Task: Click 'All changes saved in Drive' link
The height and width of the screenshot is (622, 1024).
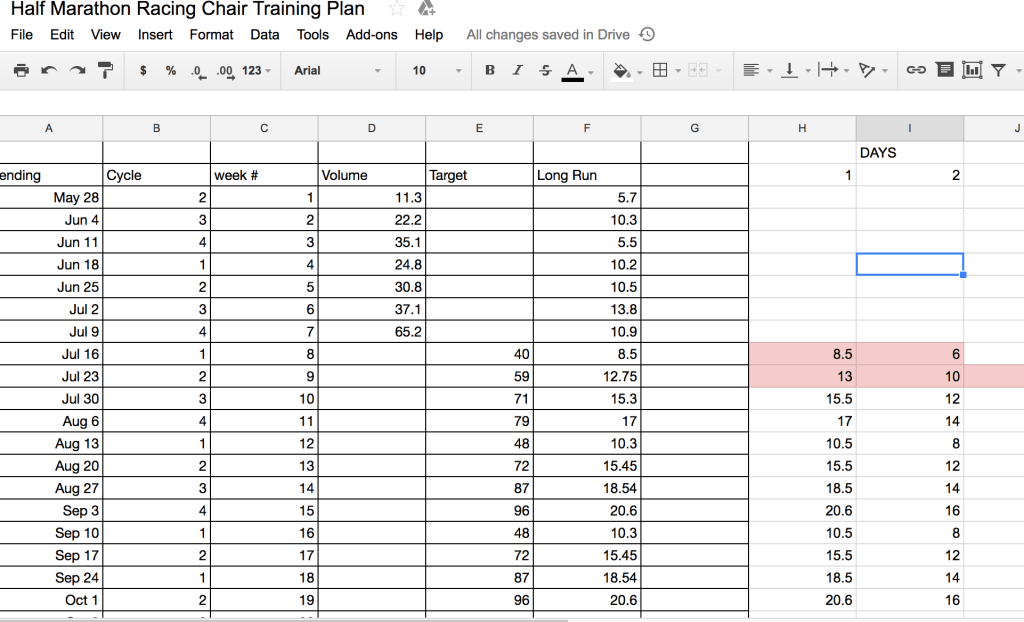Action: 548,34
